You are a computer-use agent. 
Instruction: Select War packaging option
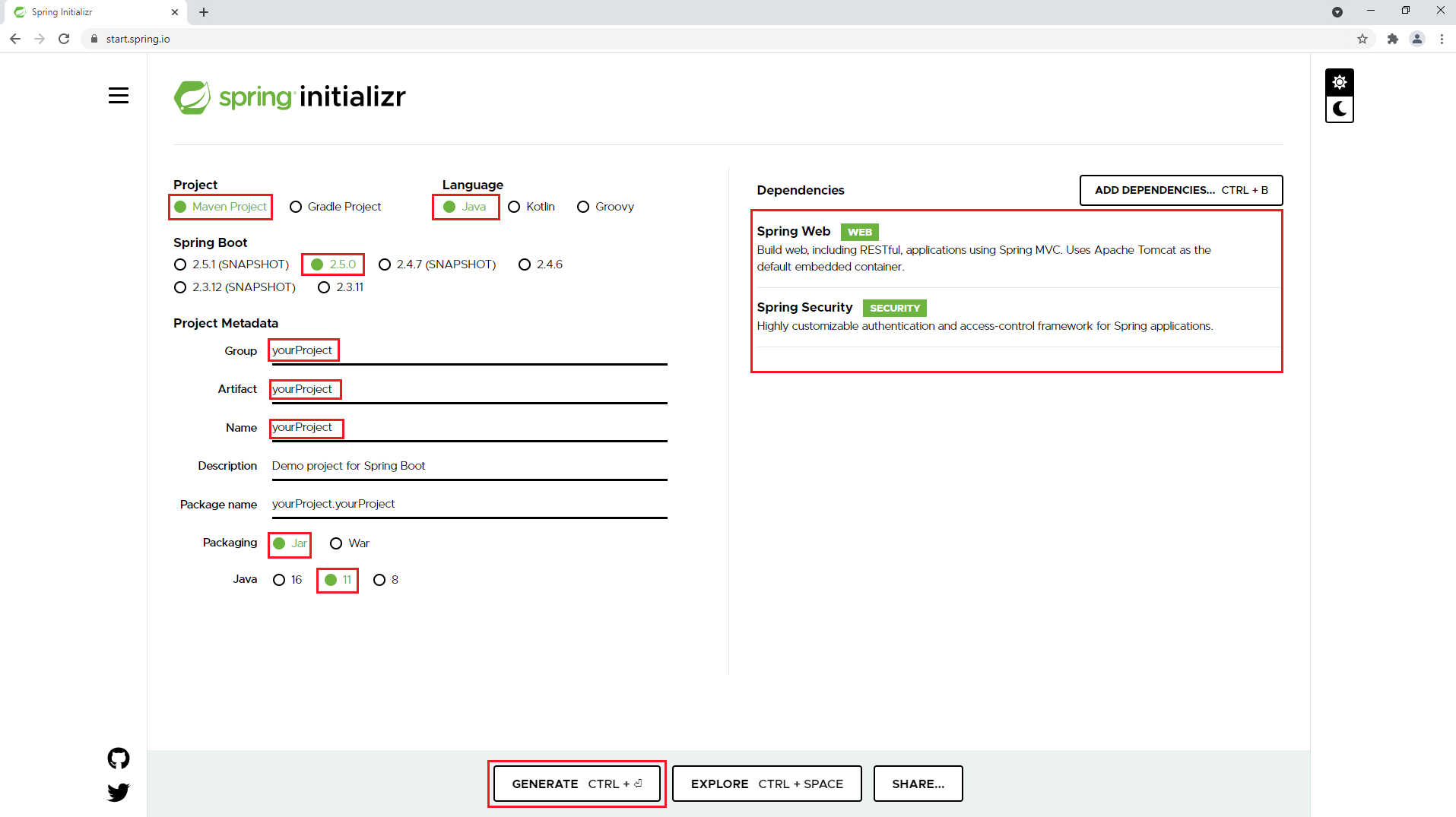[x=350, y=543]
